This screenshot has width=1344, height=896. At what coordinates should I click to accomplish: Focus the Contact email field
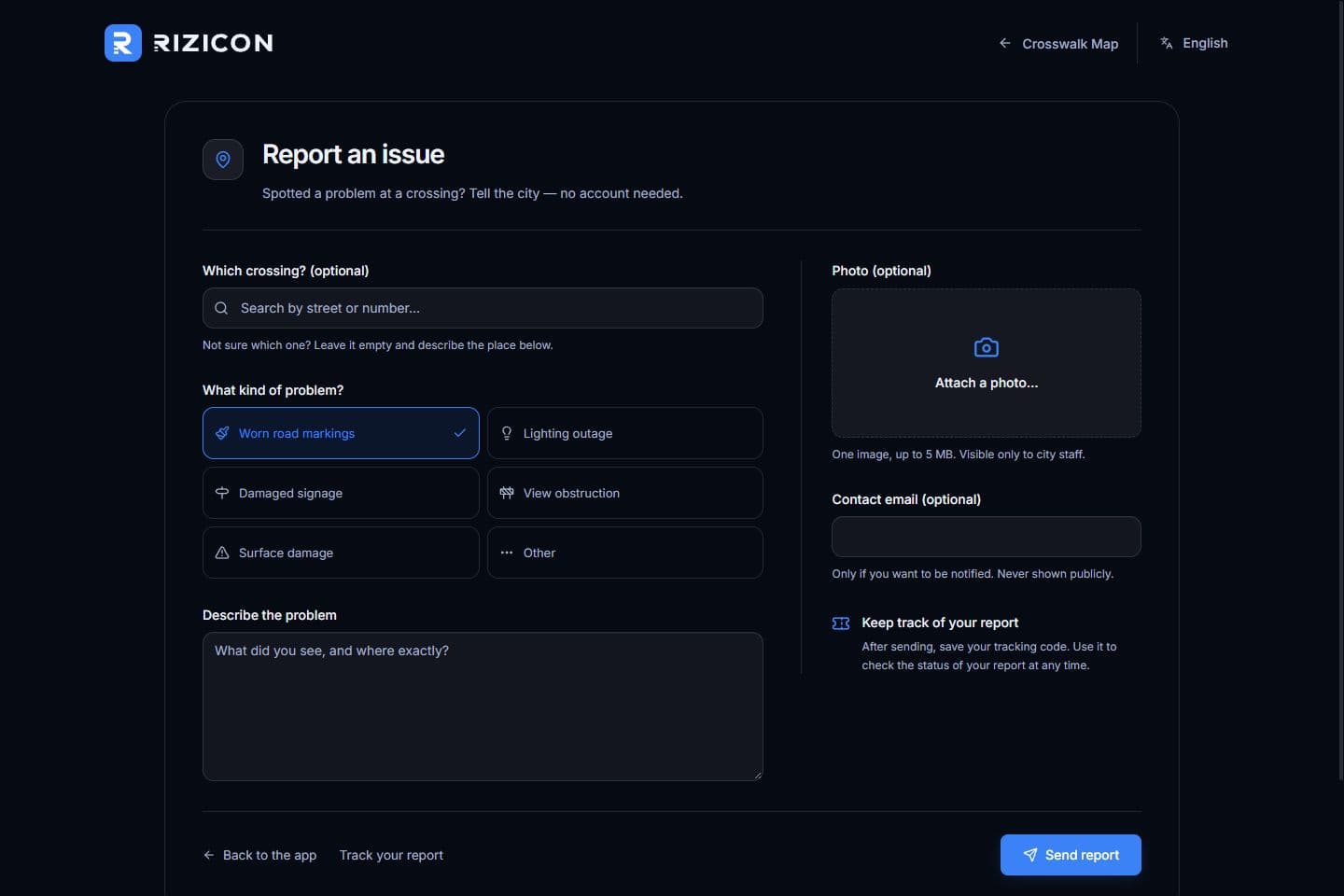[x=987, y=537]
